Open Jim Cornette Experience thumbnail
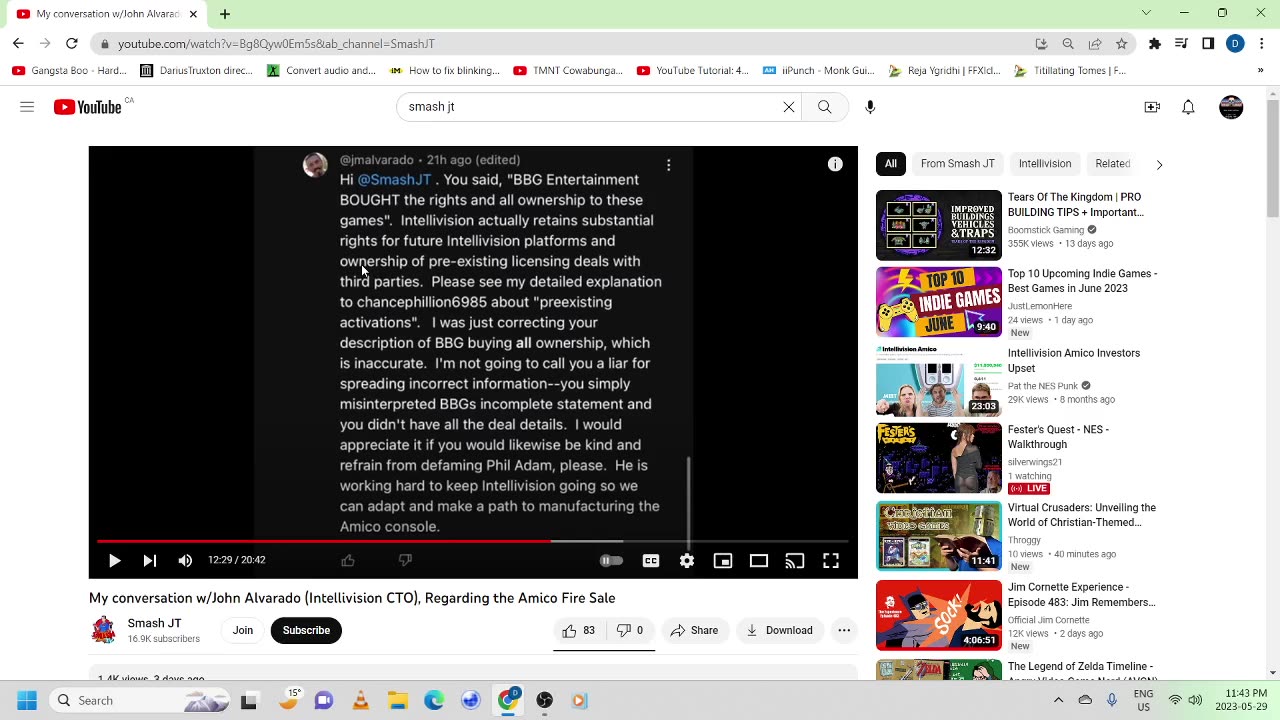Image resolution: width=1280 pixels, height=720 pixels. 939,616
